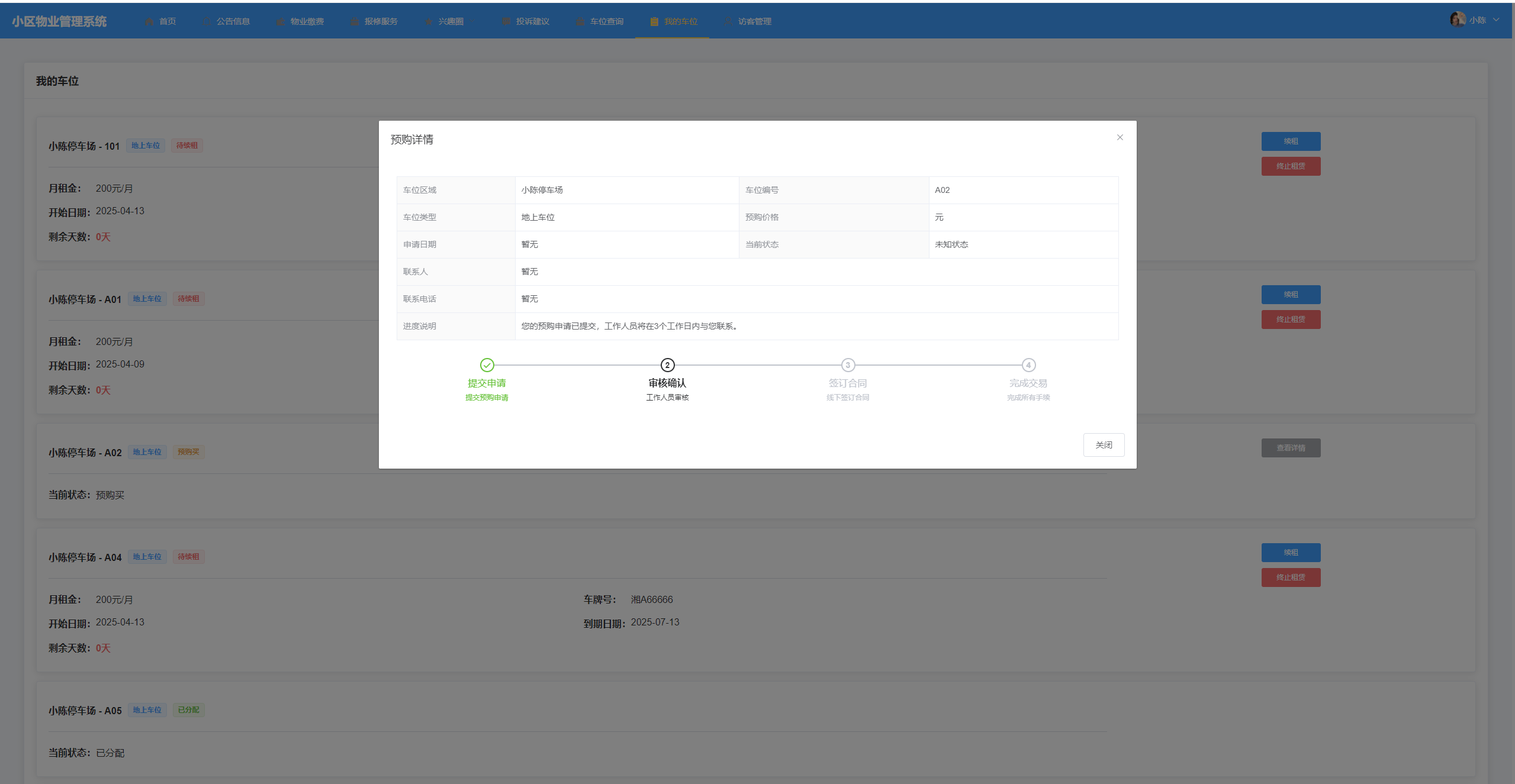
Task: Click step 2 审核确认 circle
Action: click(667, 365)
